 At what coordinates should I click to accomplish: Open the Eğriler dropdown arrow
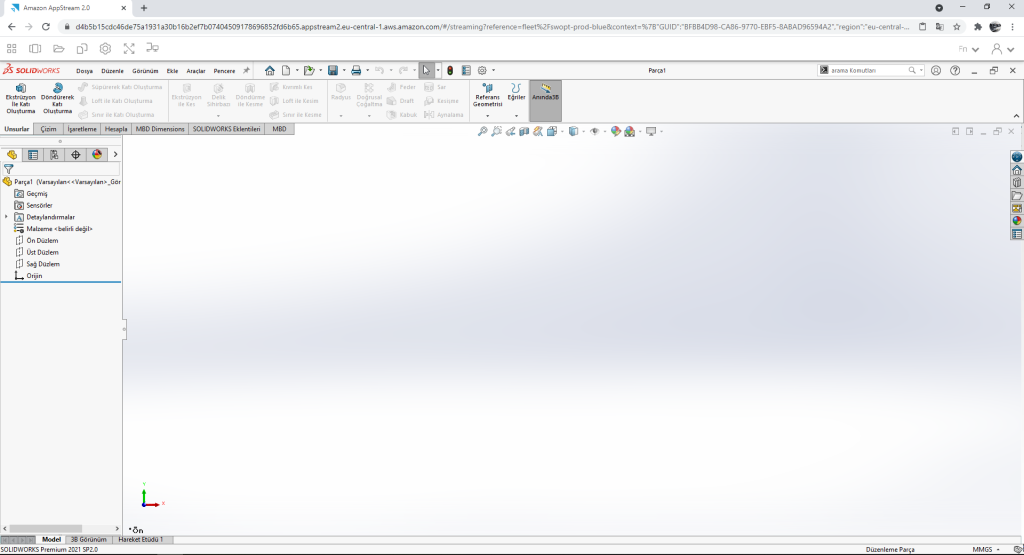point(516,116)
